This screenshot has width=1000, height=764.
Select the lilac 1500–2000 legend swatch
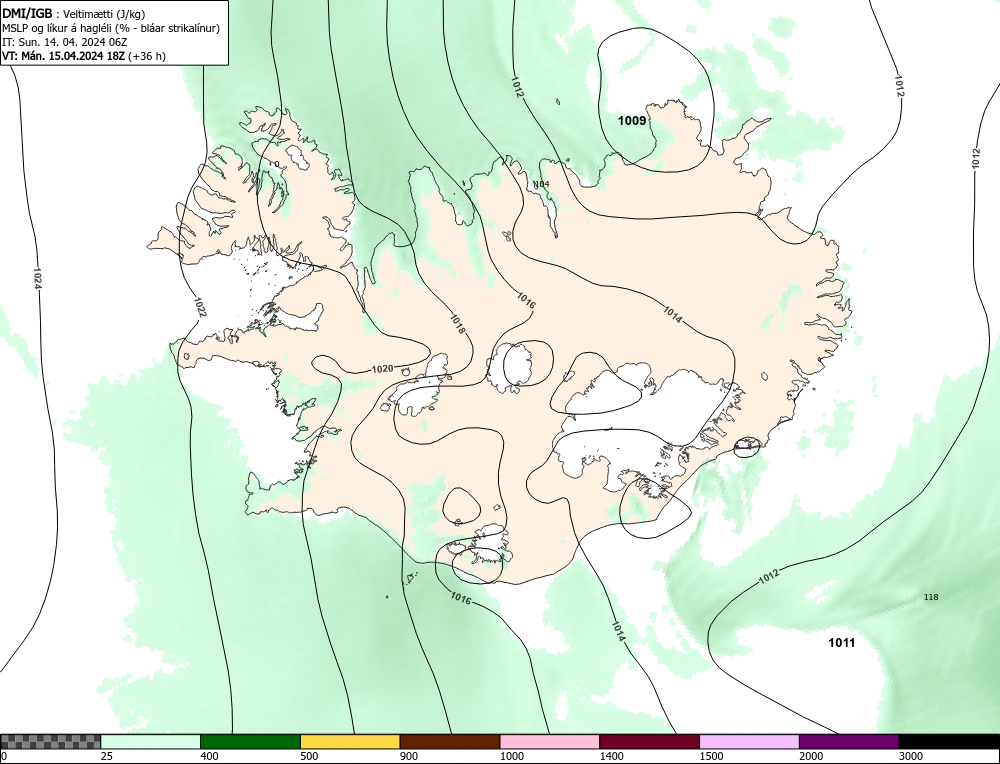749,741
